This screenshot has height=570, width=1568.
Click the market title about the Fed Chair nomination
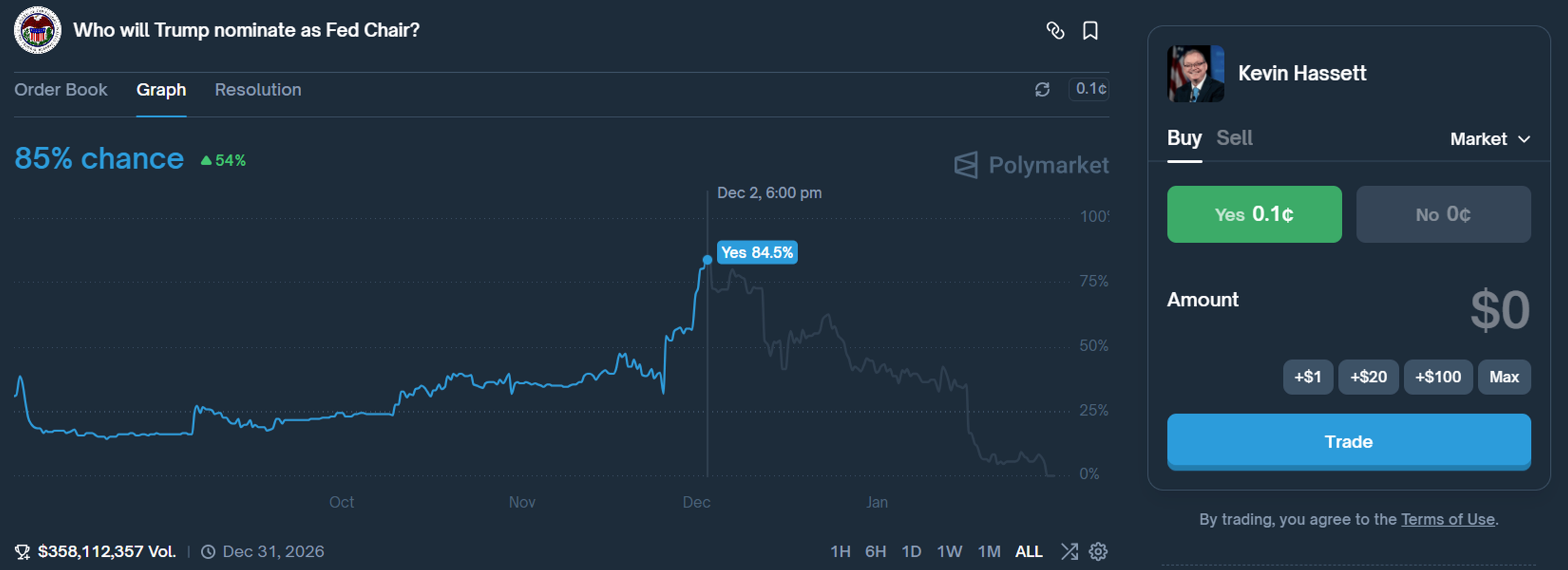point(246,30)
